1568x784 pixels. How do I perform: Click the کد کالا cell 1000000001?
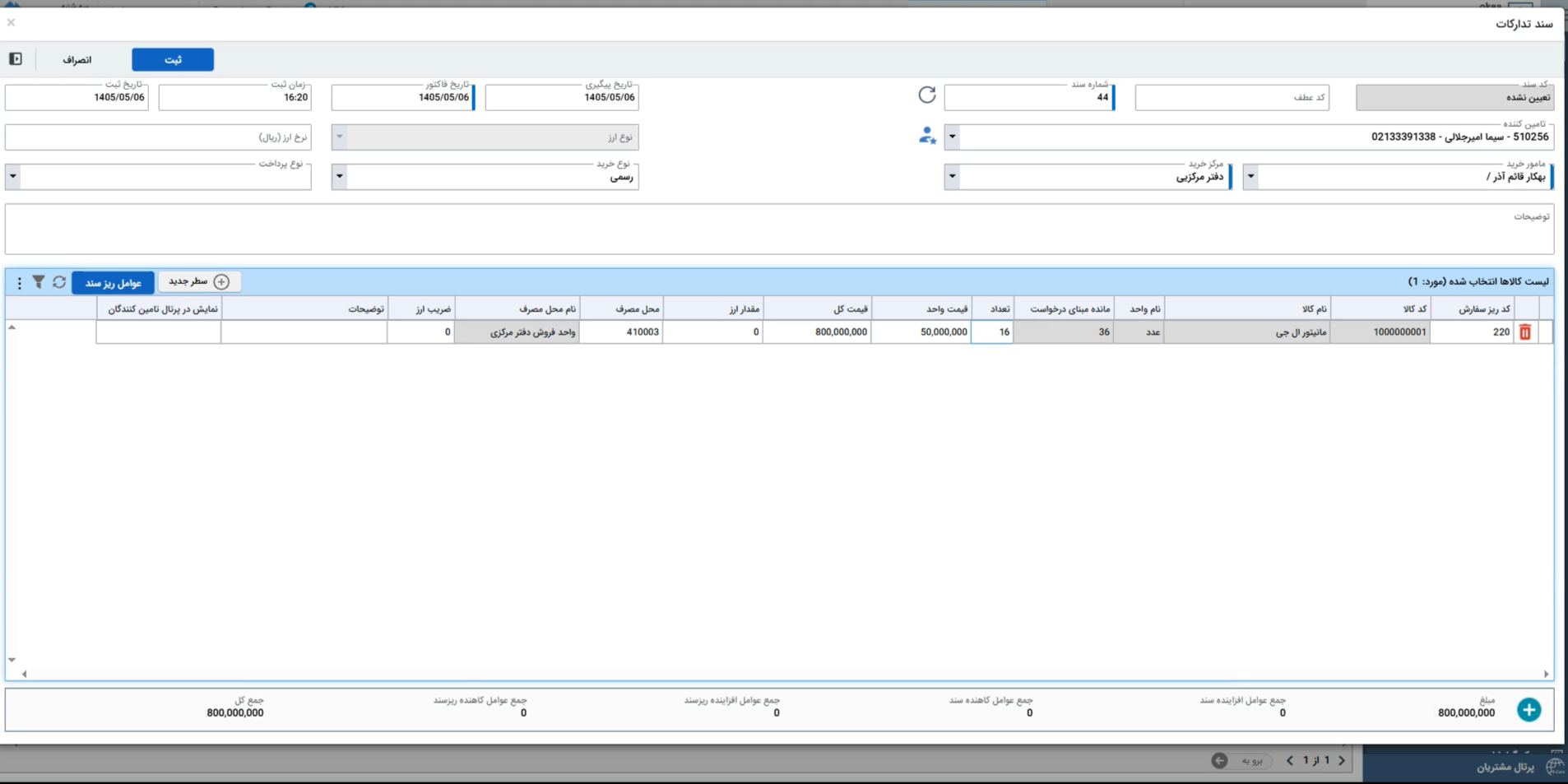pos(1380,332)
